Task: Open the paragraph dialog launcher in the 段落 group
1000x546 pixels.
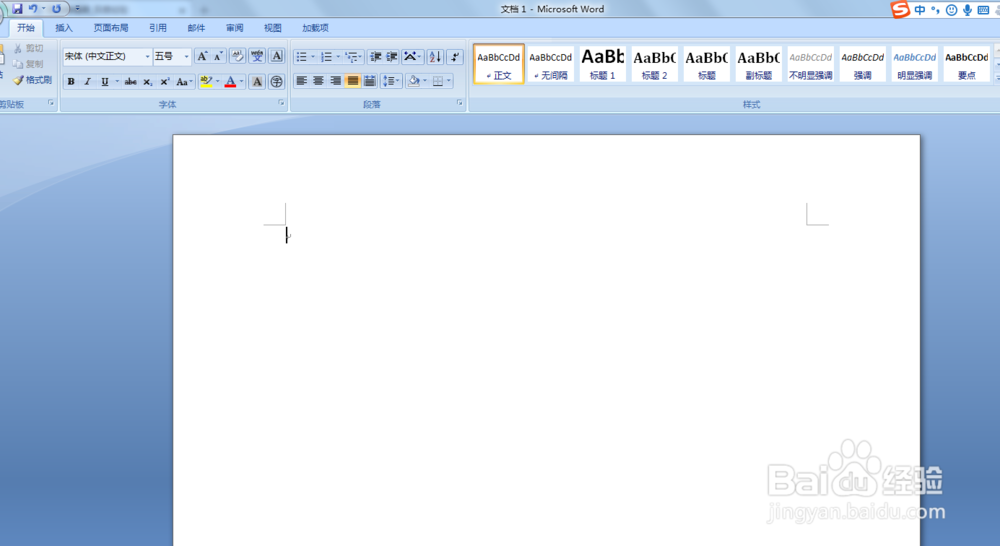Action: [459, 103]
